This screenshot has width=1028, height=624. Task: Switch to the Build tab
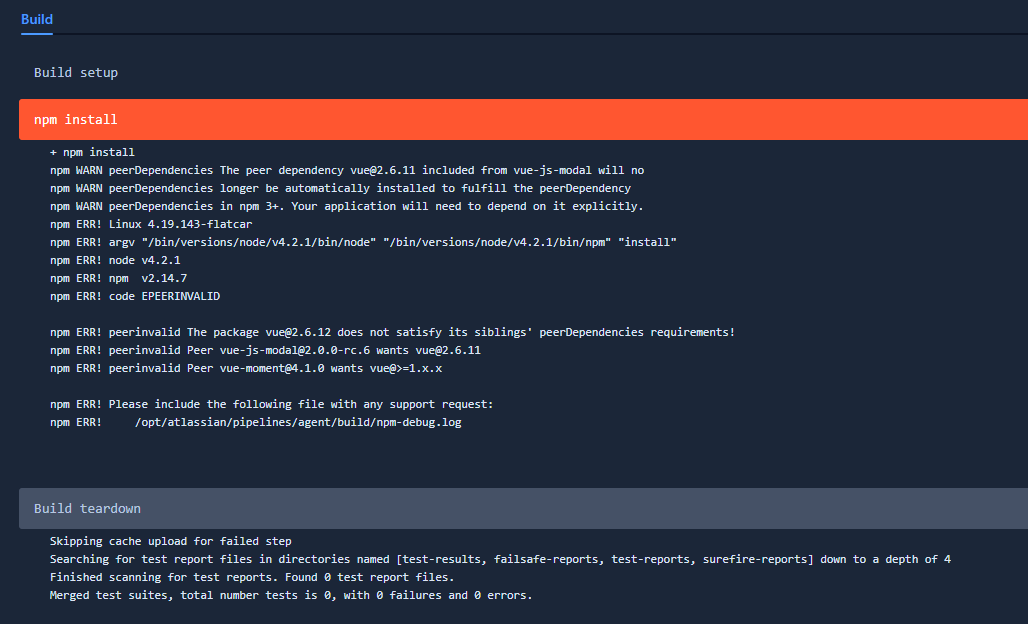(36, 19)
